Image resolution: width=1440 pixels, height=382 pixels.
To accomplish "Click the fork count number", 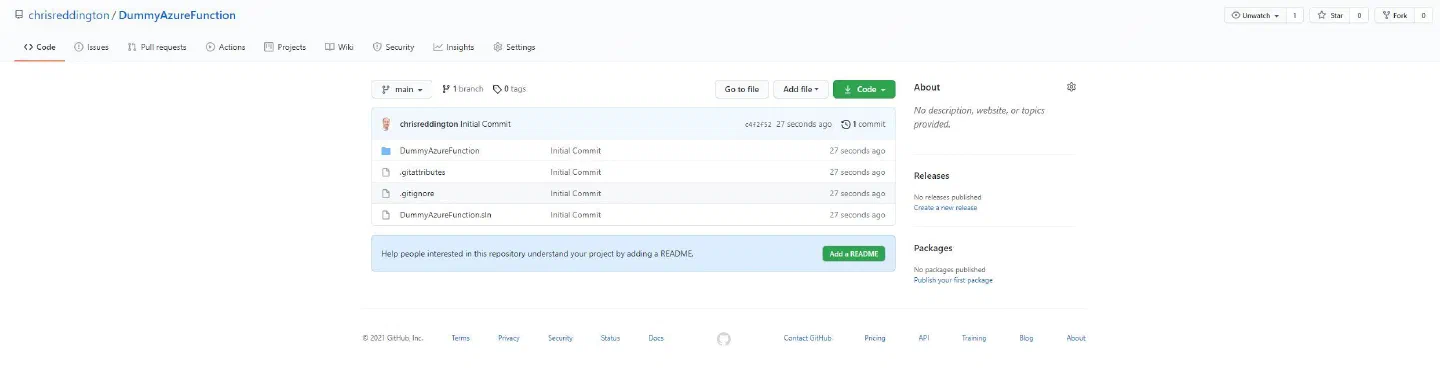I will [x=1423, y=15].
